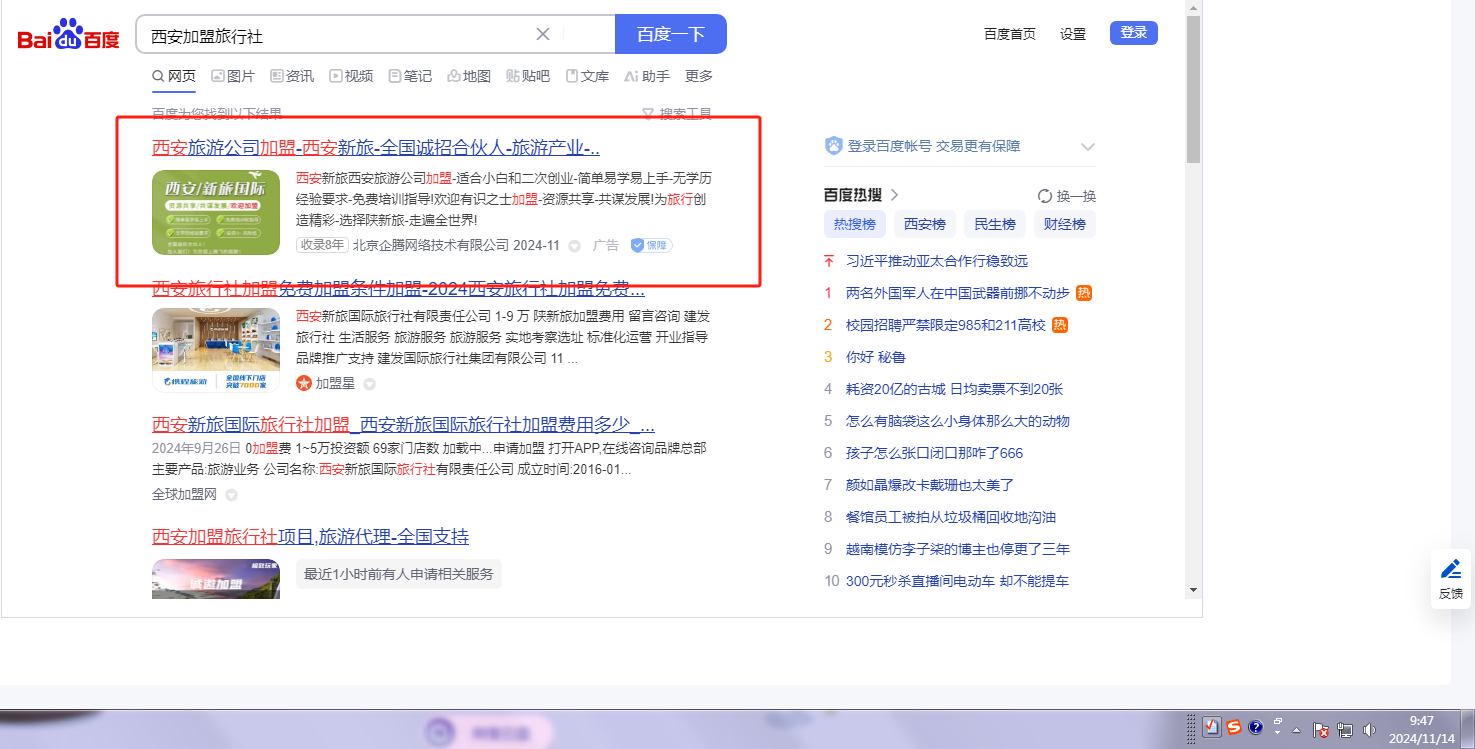Open the volume speaker icon in the system tray
The width and height of the screenshot is (1475, 749).
point(1369,730)
